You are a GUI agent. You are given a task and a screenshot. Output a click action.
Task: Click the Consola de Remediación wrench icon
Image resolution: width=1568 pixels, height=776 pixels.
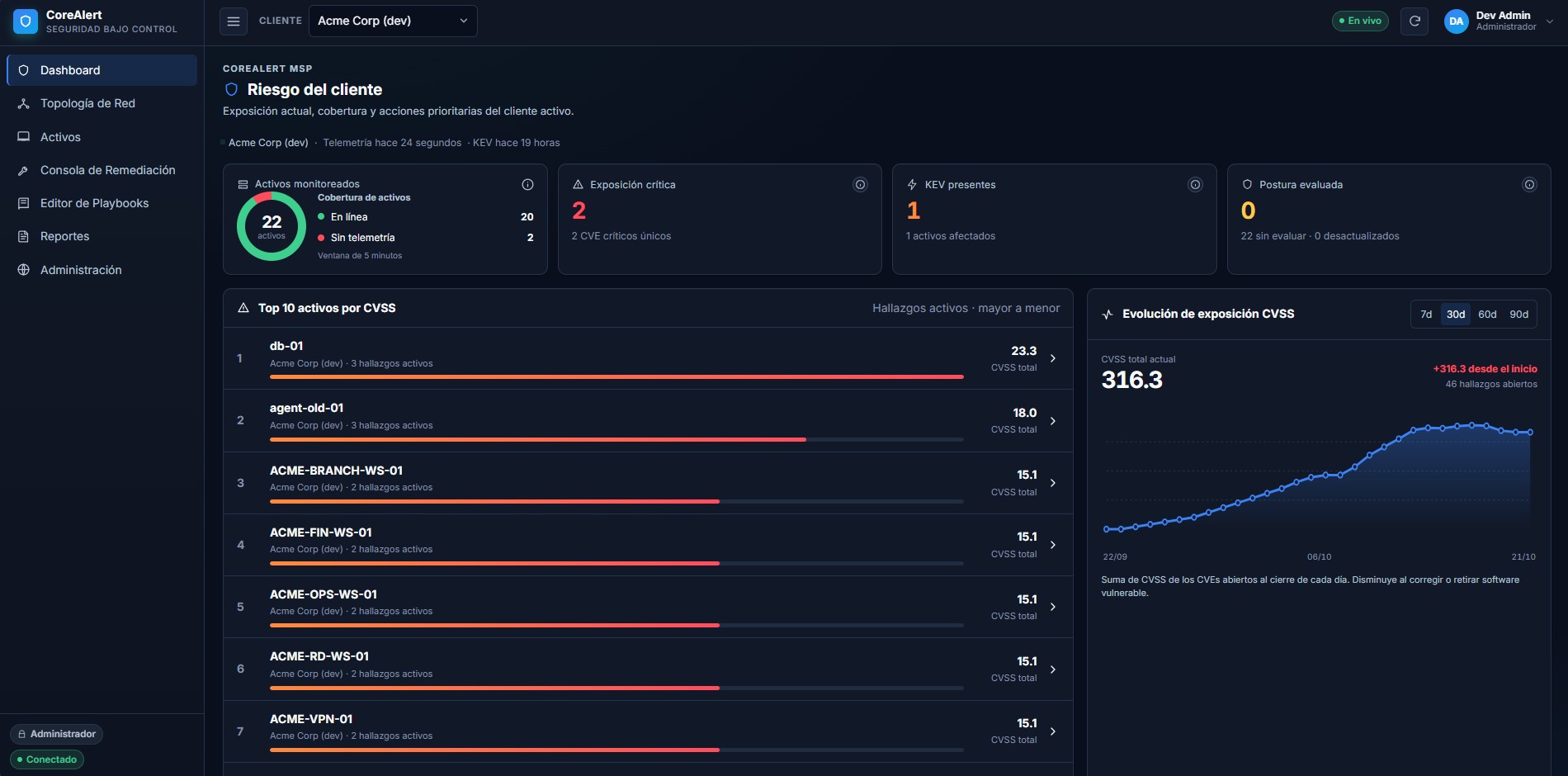point(24,171)
